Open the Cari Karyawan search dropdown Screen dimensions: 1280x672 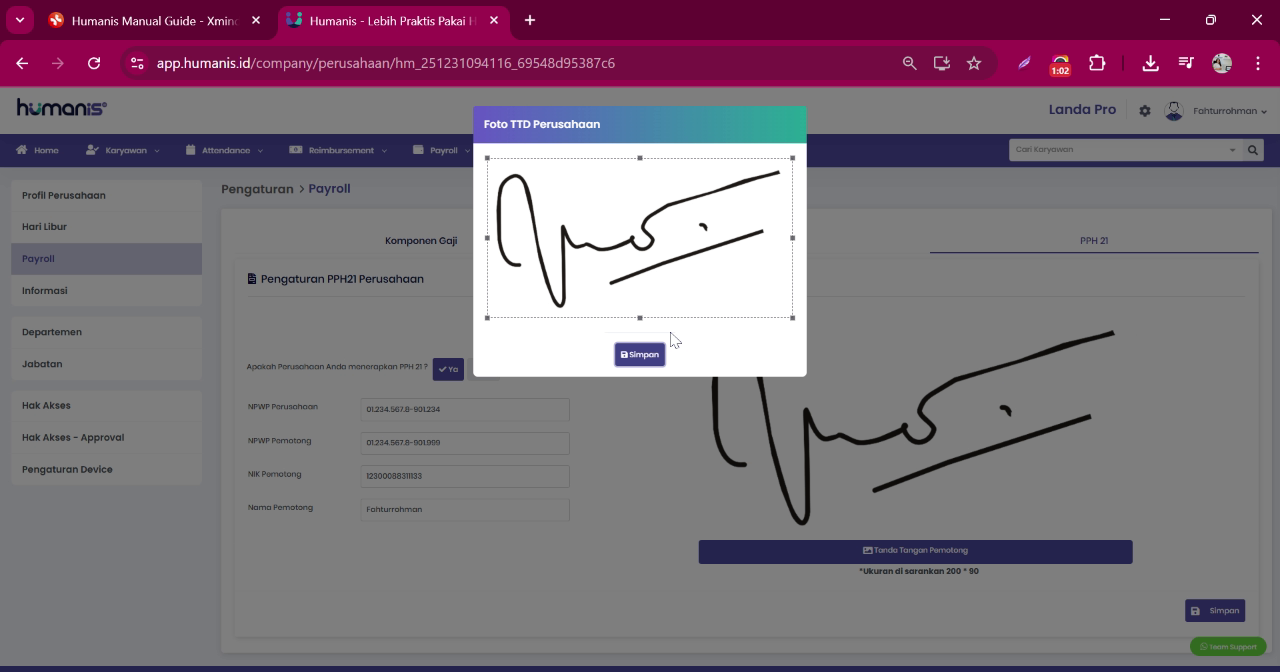pyautogui.click(x=1125, y=150)
